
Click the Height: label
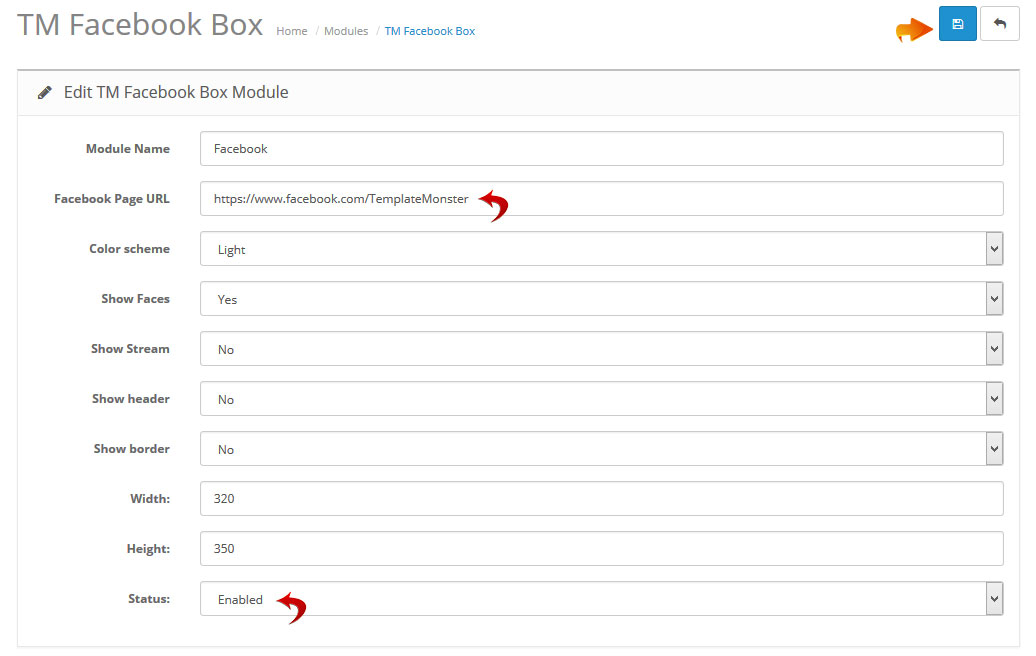tap(149, 549)
